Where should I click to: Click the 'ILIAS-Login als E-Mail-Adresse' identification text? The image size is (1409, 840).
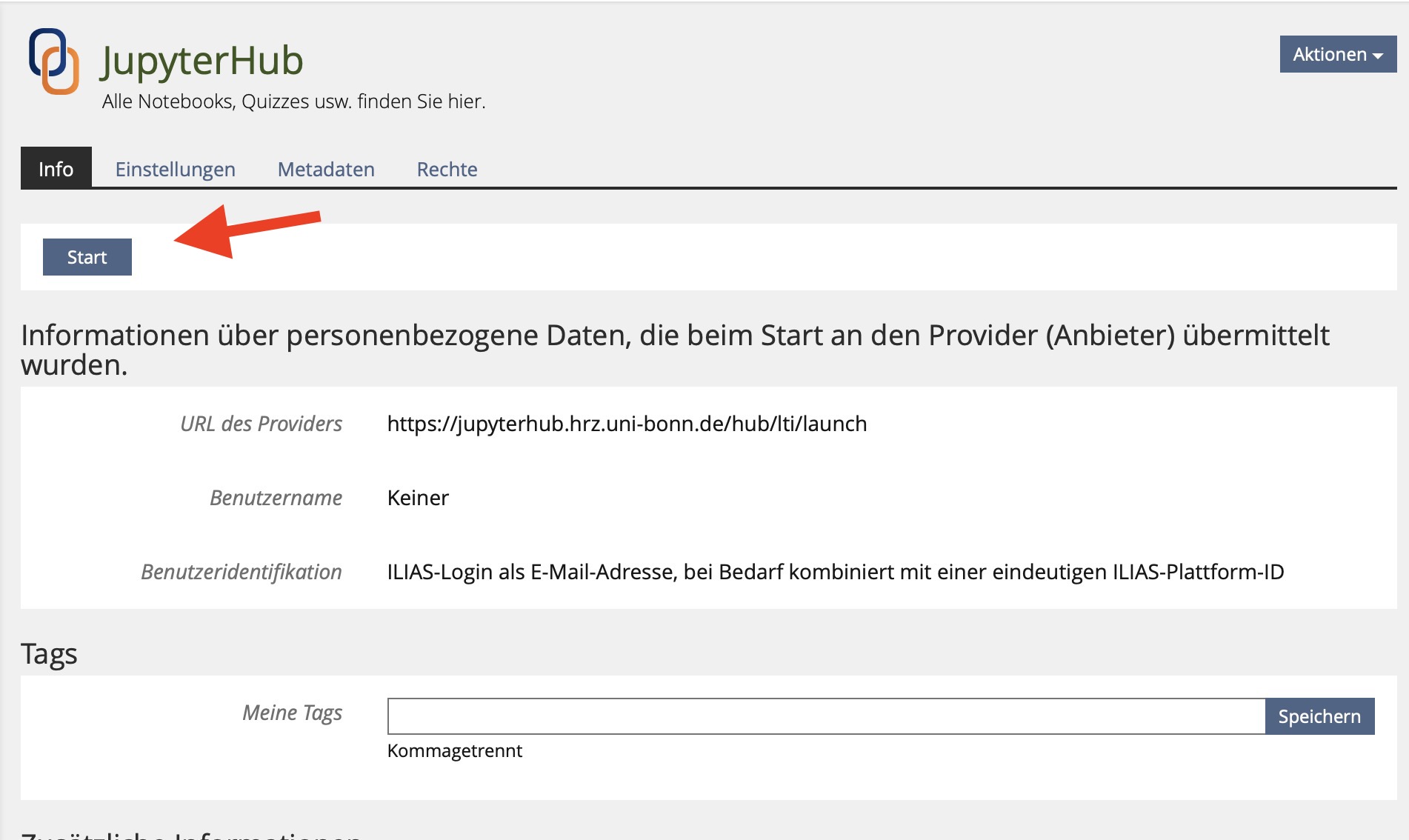[836, 572]
